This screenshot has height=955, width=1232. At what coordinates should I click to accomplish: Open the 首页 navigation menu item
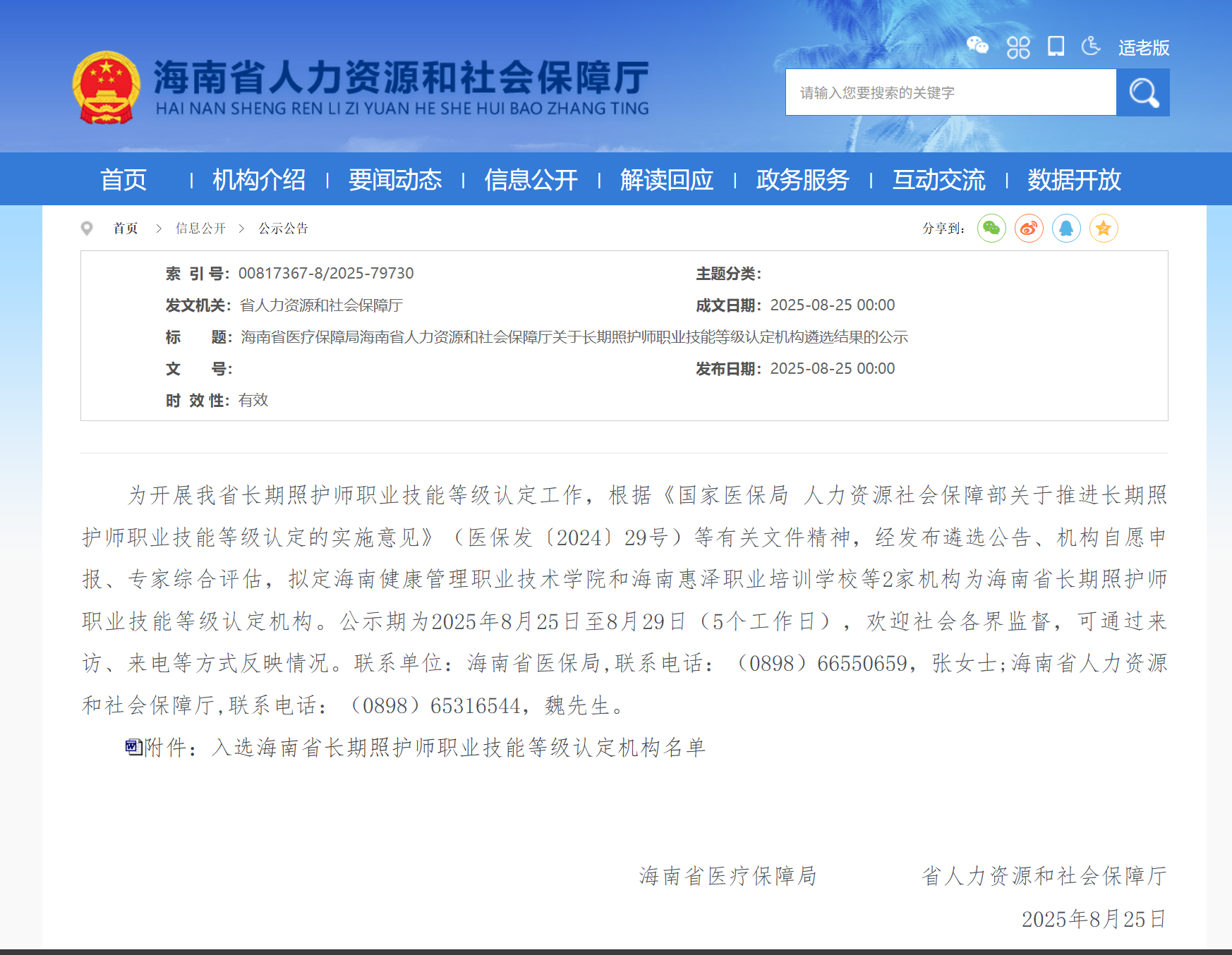point(123,180)
